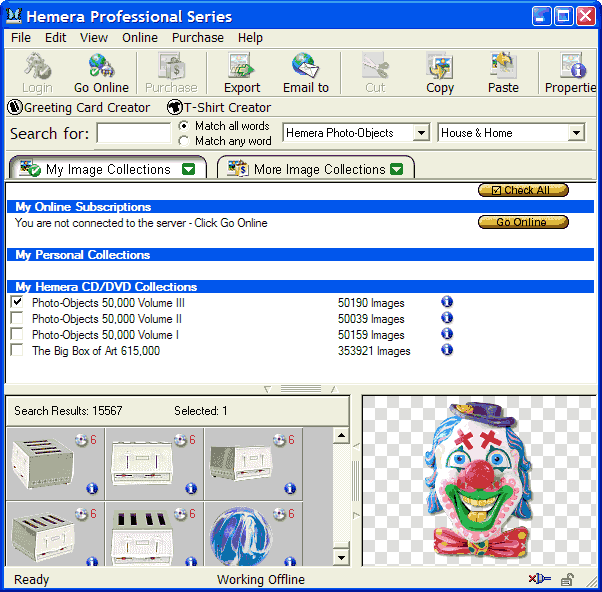602x592 pixels.
Task: Click gold Go Online button in subscriptions
Action: [x=523, y=222]
